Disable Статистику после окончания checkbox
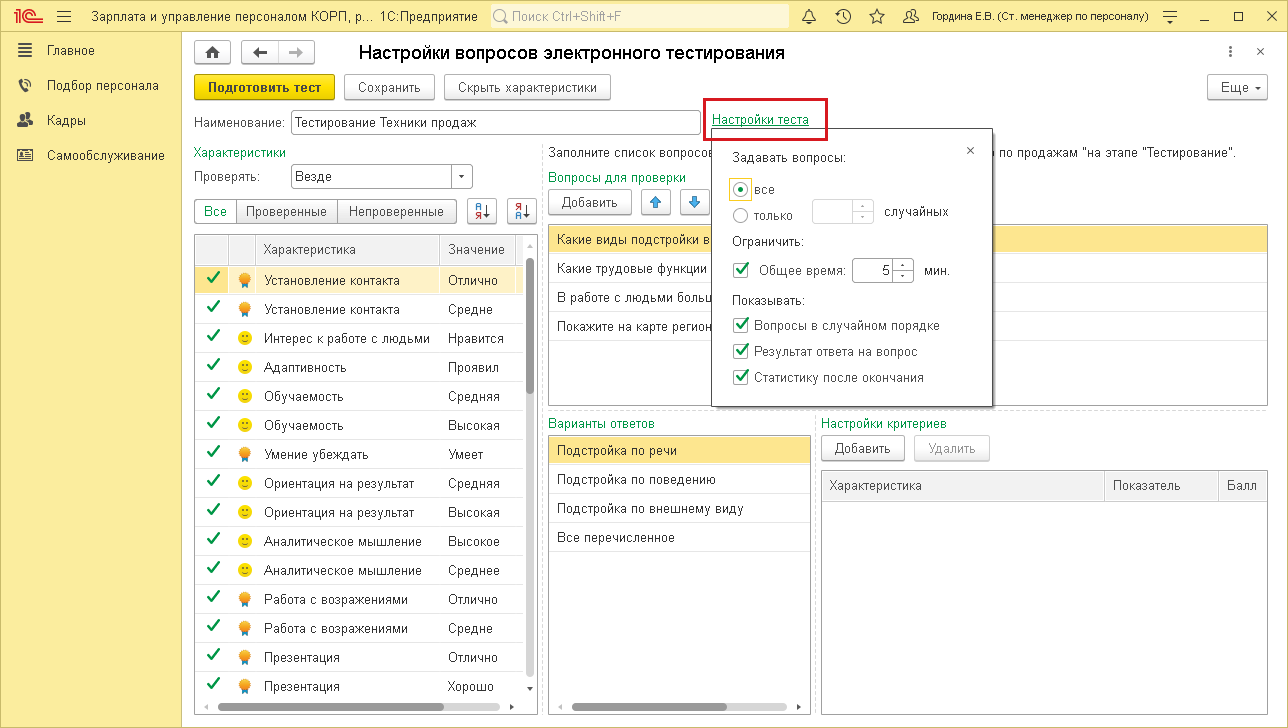Image resolution: width=1288 pixels, height=728 pixels. pos(741,377)
